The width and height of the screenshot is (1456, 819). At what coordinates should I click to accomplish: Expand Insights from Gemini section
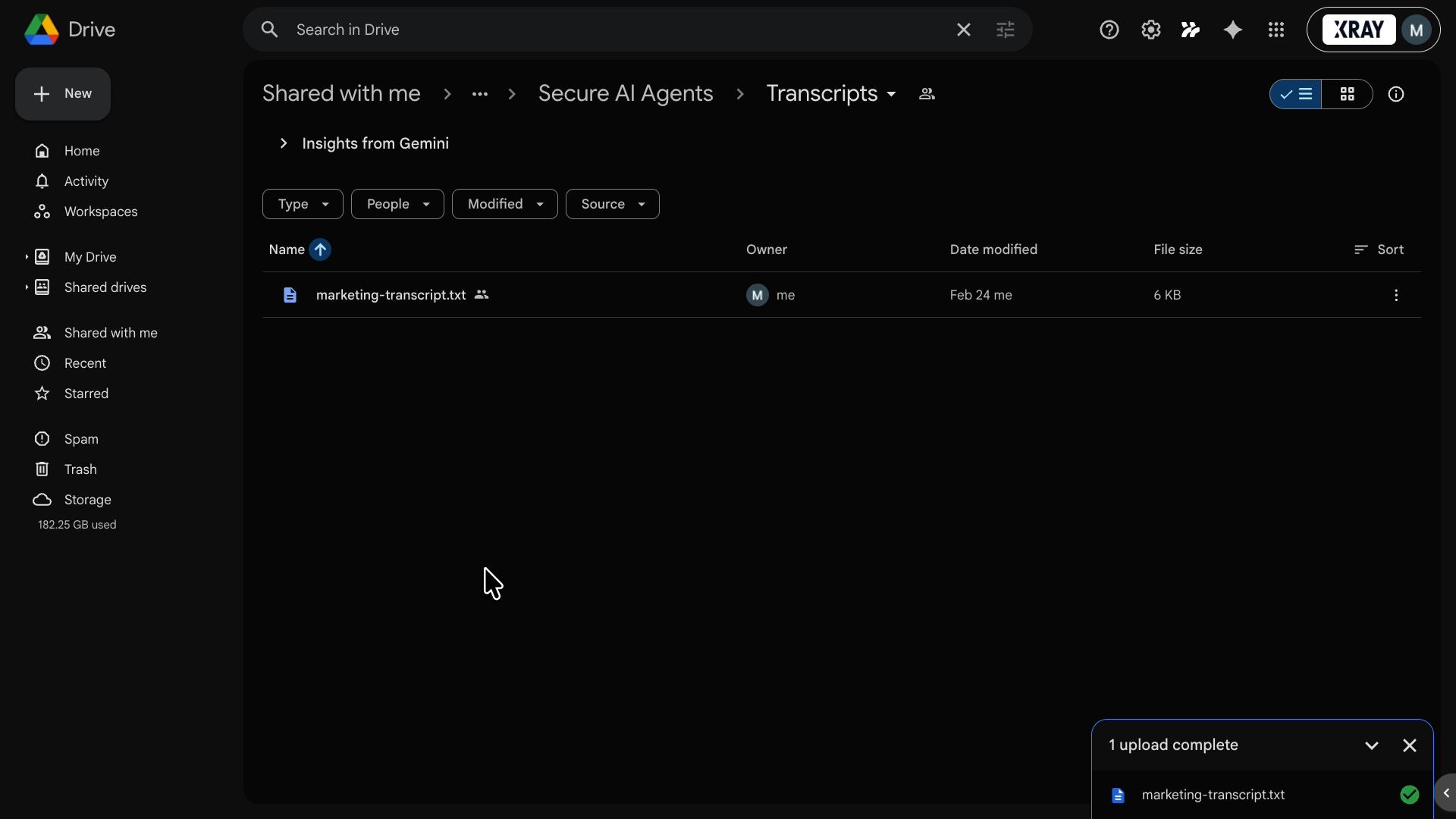click(x=284, y=143)
